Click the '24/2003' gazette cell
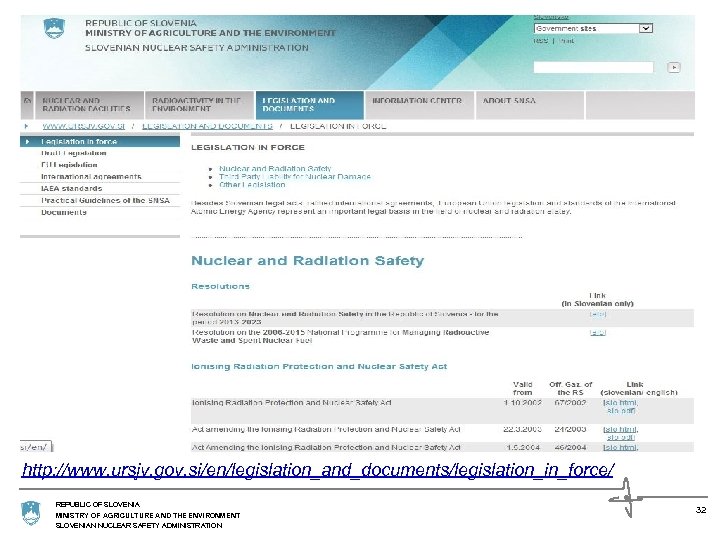 pos(570,429)
